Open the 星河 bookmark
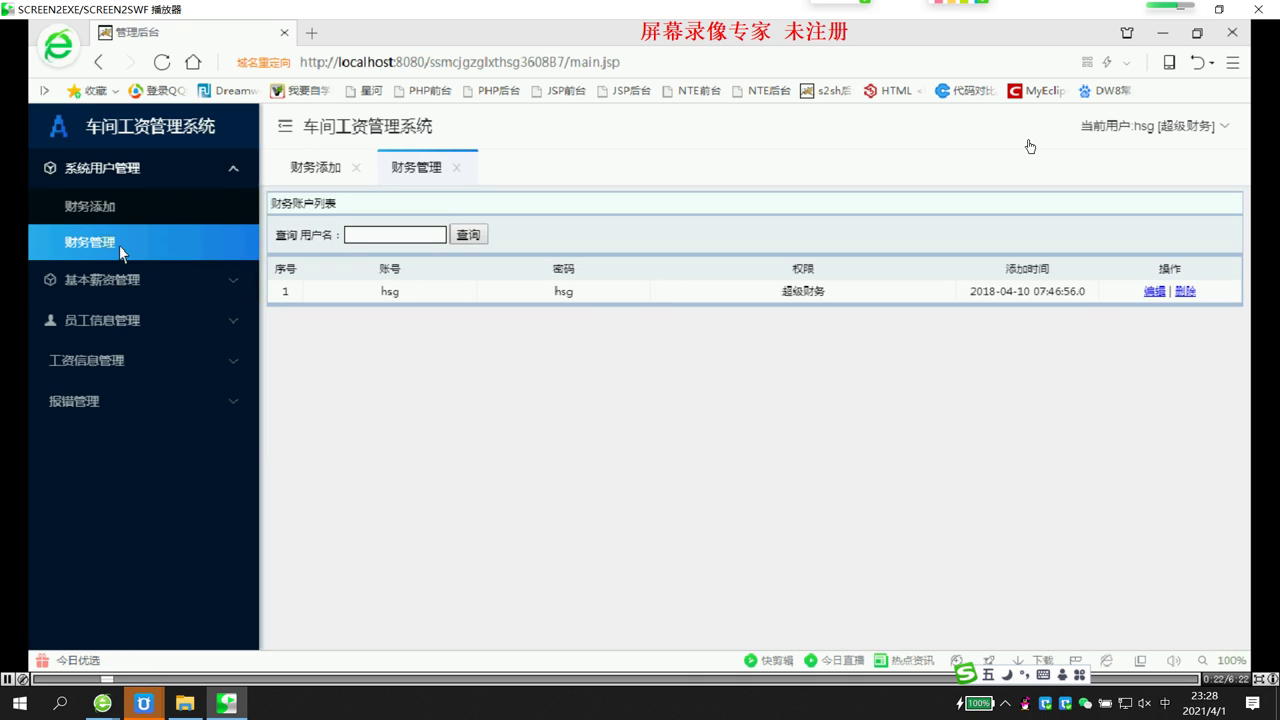The height and width of the screenshot is (720, 1280). click(364, 91)
